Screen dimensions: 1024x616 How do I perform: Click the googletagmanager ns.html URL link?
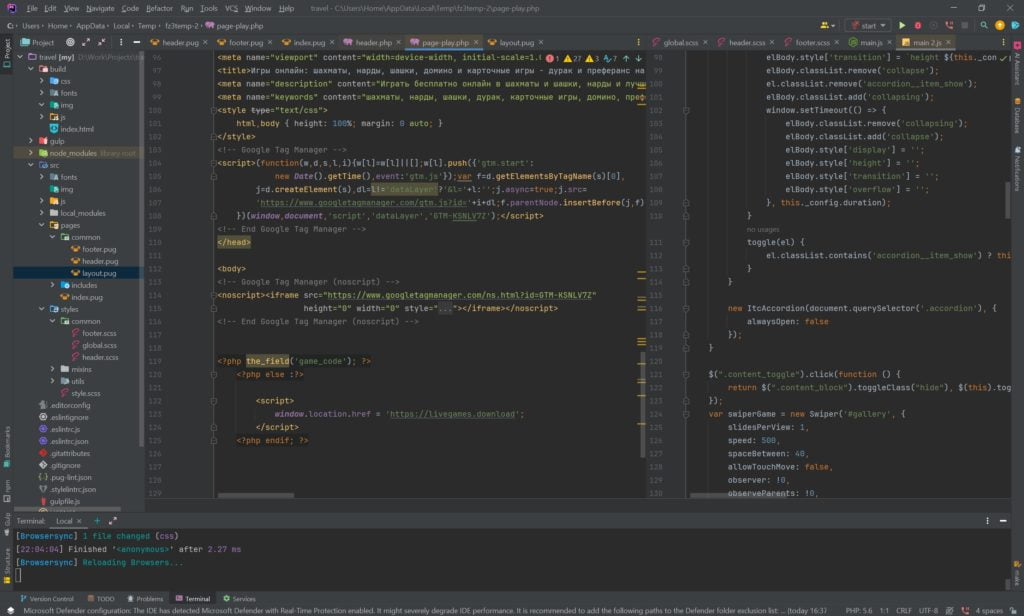[x=461, y=295]
